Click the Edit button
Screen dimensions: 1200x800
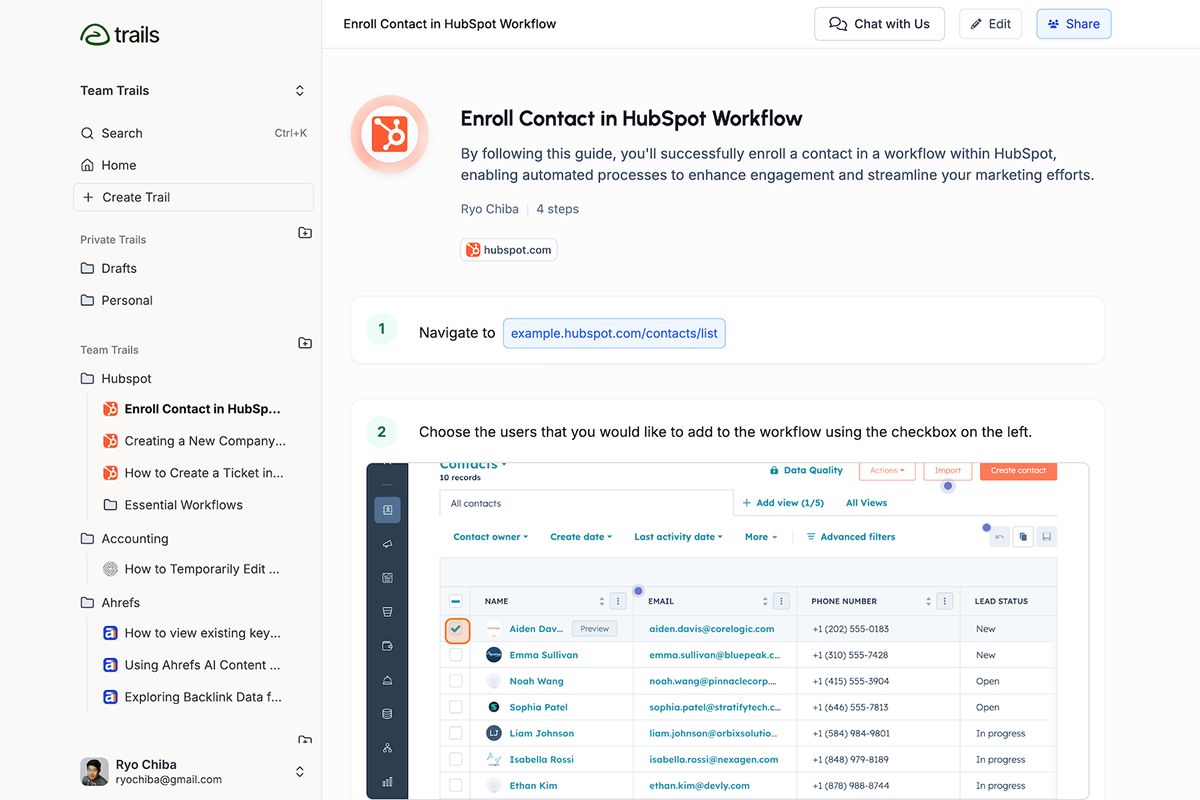(x=990, y=24)
